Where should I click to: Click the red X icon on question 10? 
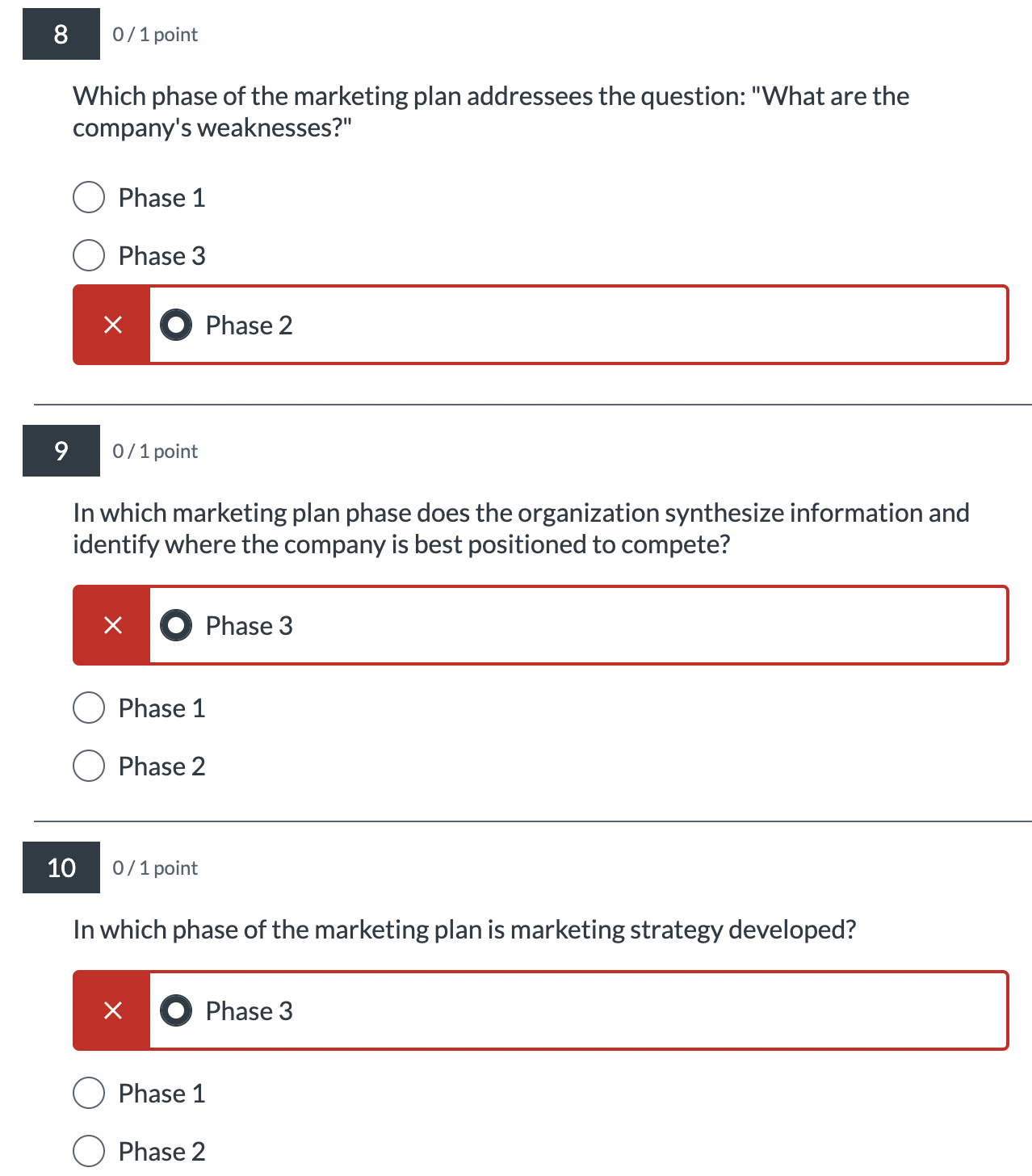click(x=111, y=1010)
